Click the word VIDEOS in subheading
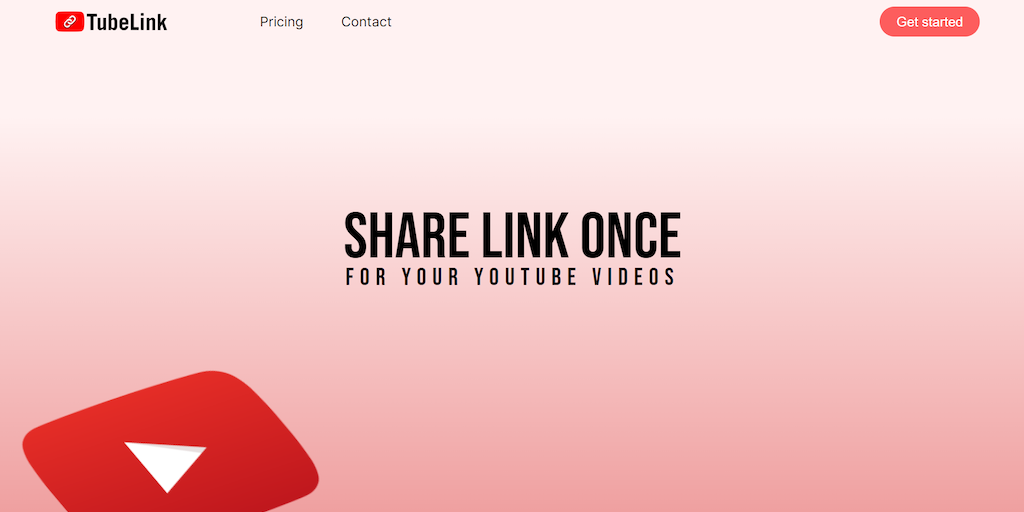This screenshot has height=512, width=1024. click(x=633, y=277)
